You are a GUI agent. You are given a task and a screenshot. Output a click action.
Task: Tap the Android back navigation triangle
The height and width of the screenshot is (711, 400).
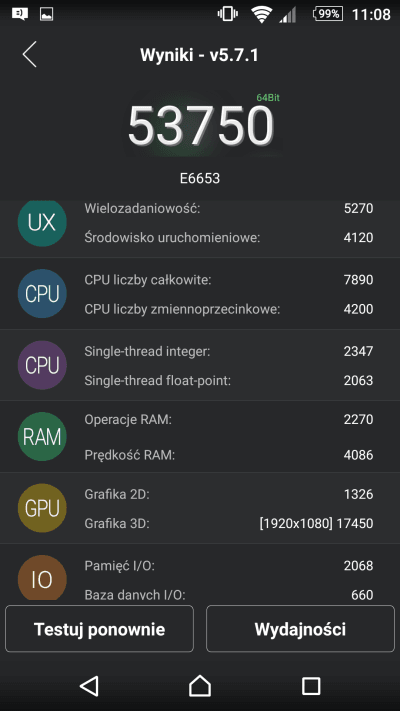[89, 686]
